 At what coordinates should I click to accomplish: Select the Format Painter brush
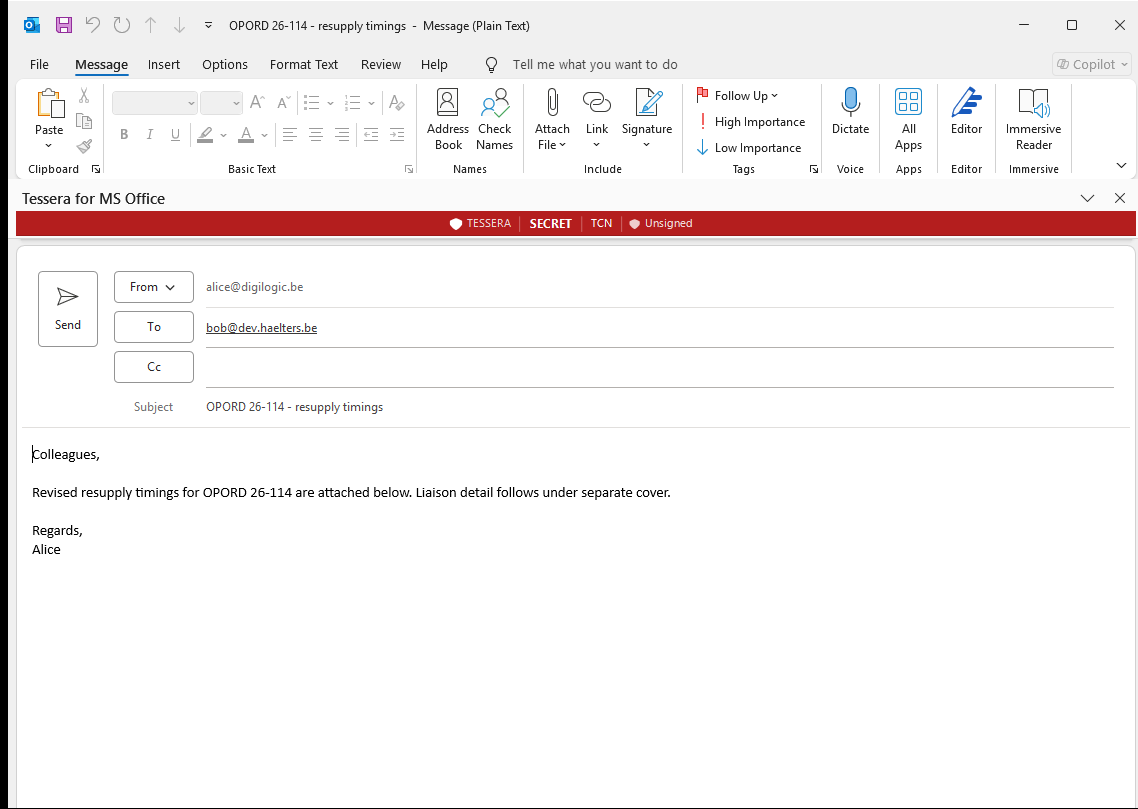84,147
